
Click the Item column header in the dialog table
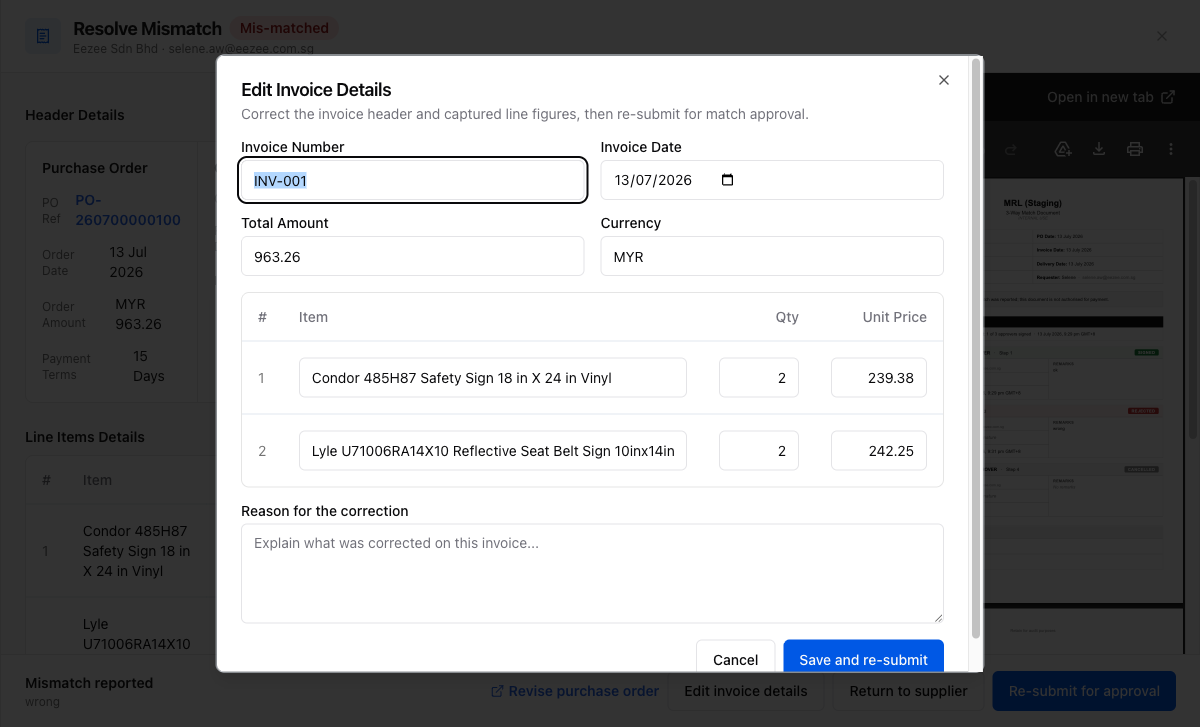click(x=313, y=317)
